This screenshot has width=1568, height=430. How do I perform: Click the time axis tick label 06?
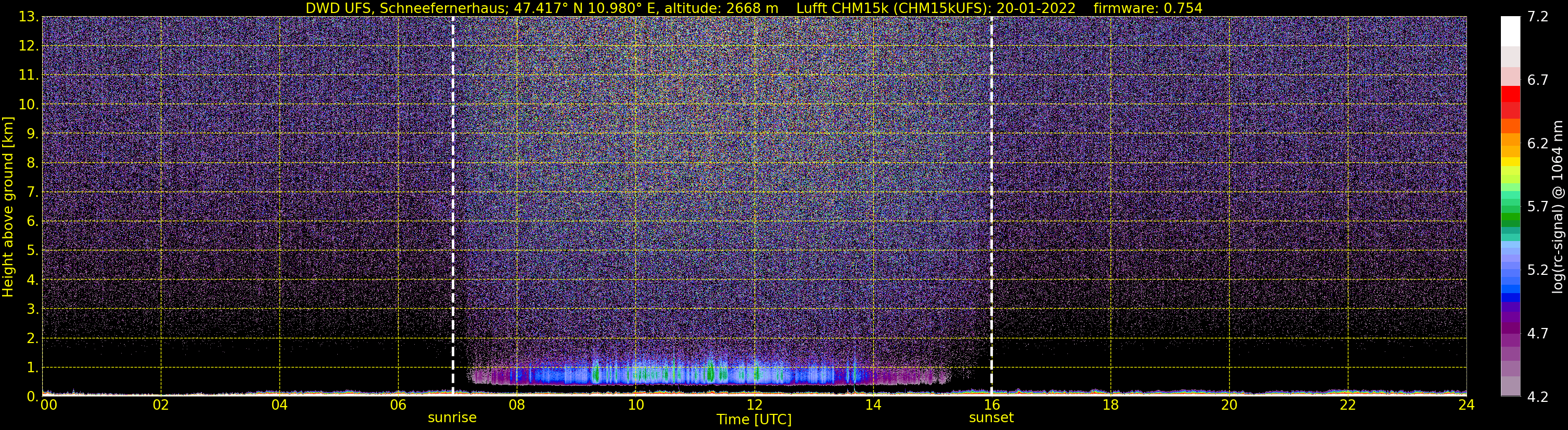[398, 405]
